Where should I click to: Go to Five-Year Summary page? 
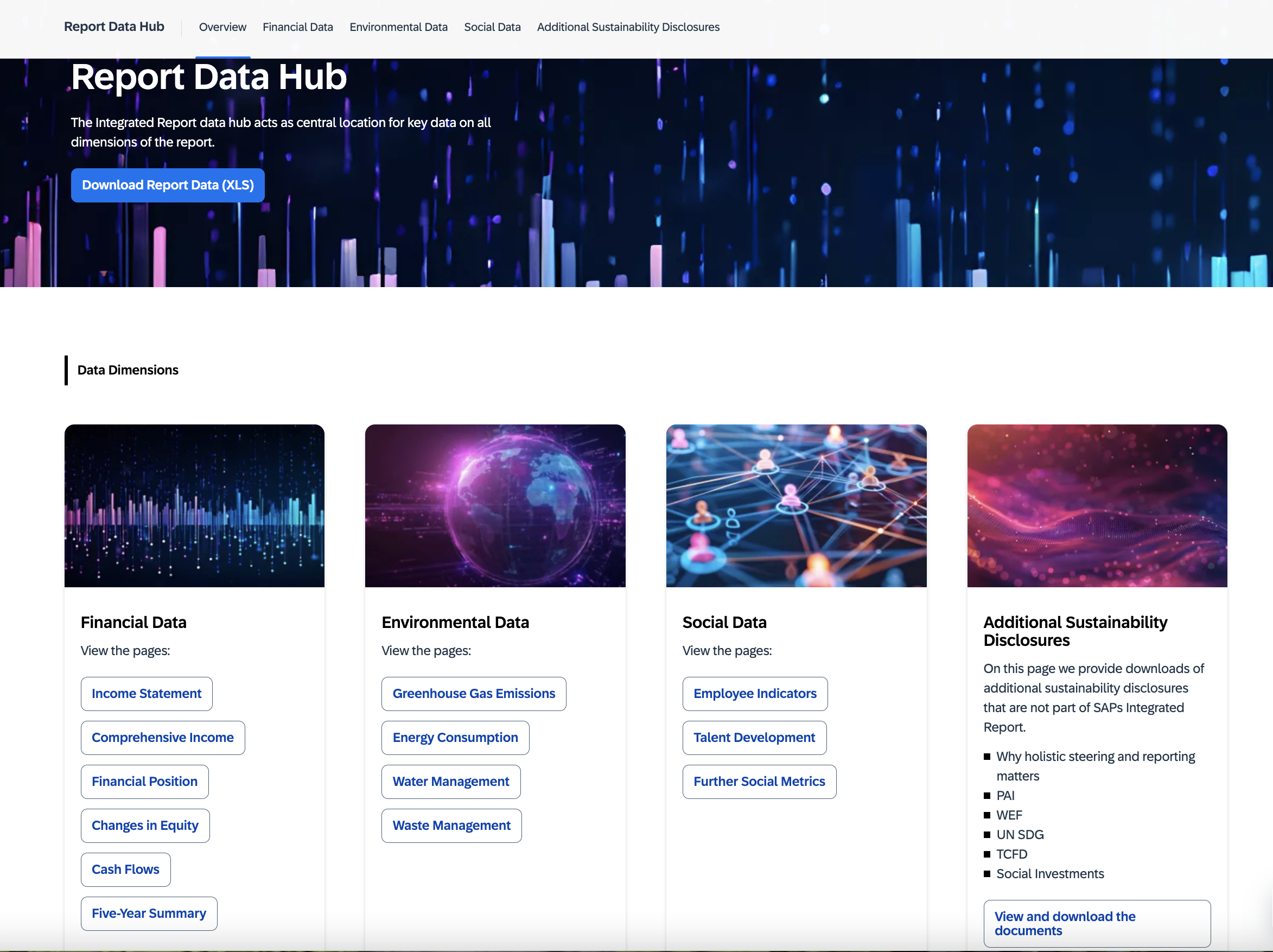coord(149,913)
